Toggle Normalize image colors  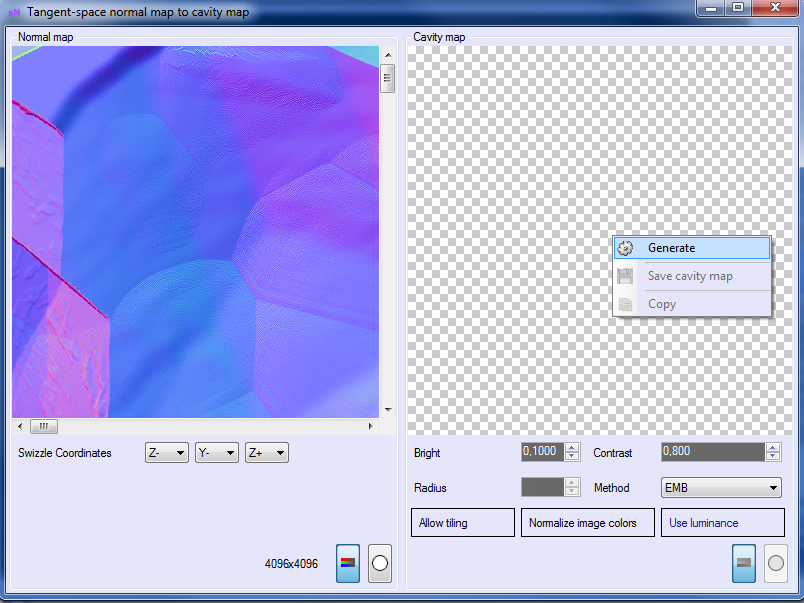pos(588,522)
